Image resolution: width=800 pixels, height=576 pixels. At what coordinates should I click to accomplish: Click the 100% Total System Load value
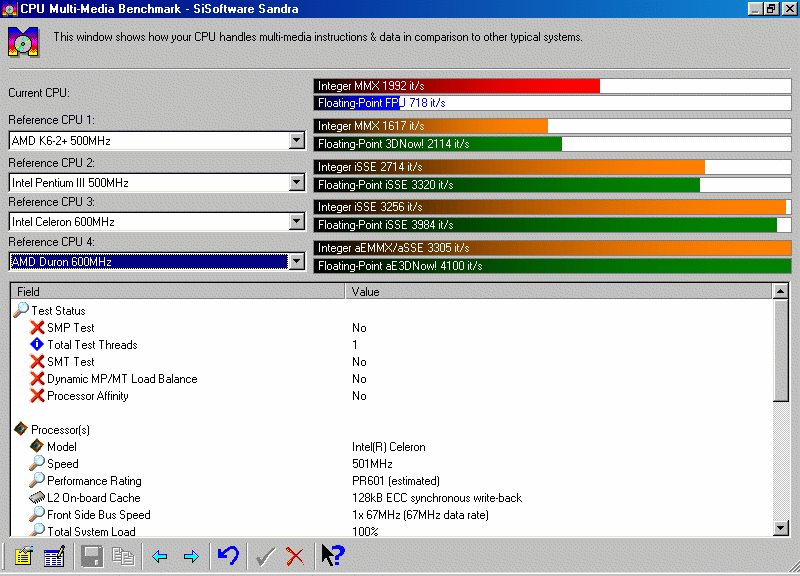point(365,531)
